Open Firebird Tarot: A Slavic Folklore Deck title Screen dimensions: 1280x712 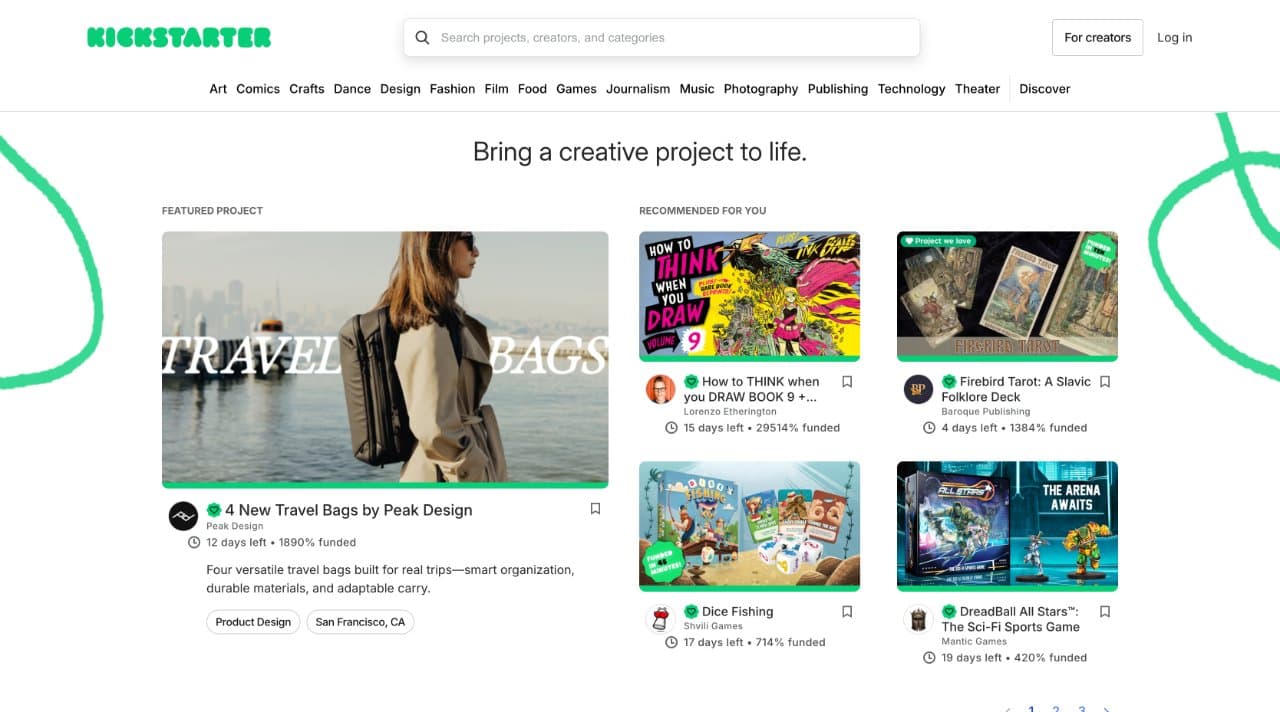(x=1016, y=389)
